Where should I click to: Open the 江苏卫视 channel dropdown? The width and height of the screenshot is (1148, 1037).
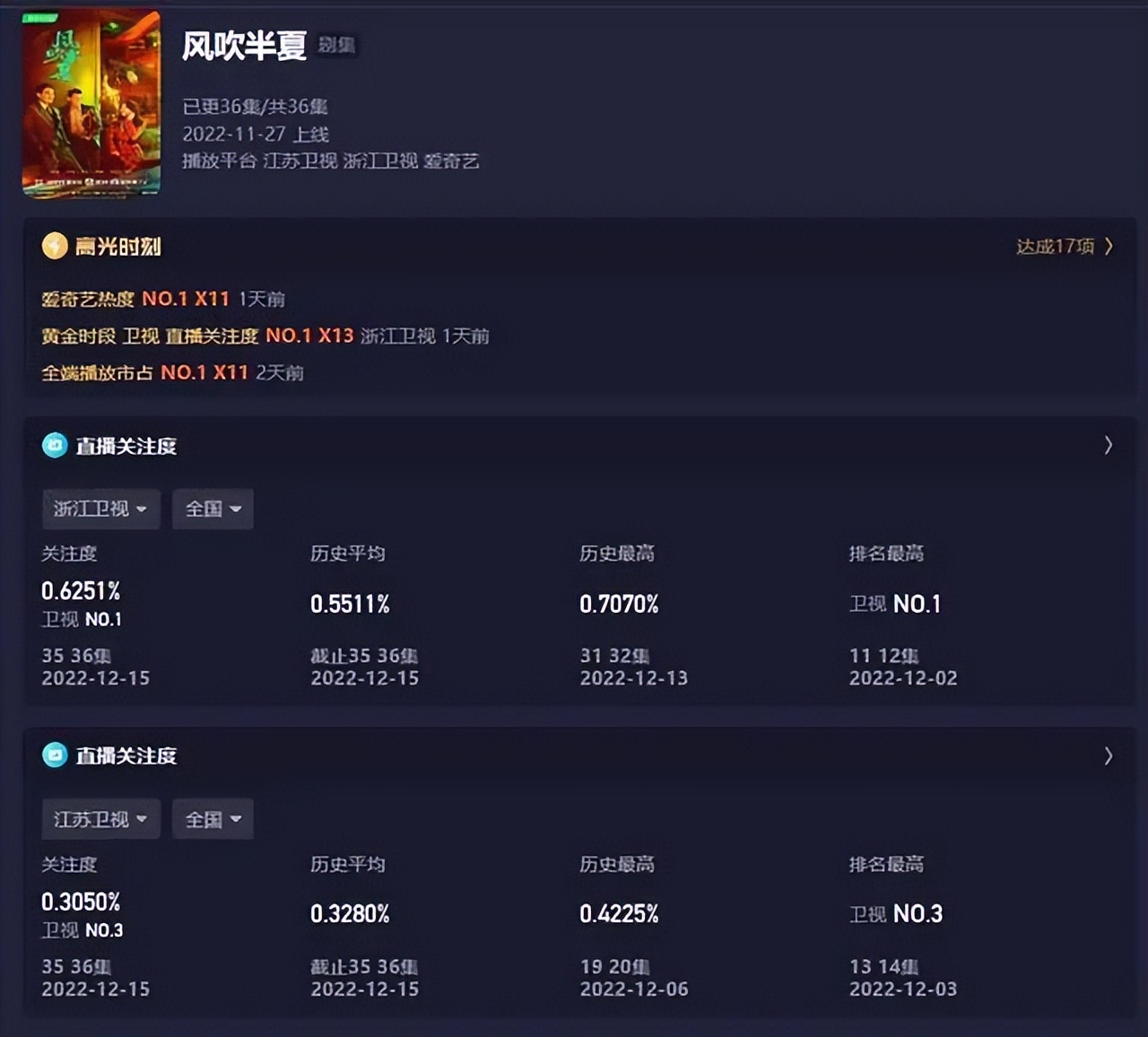100,818
